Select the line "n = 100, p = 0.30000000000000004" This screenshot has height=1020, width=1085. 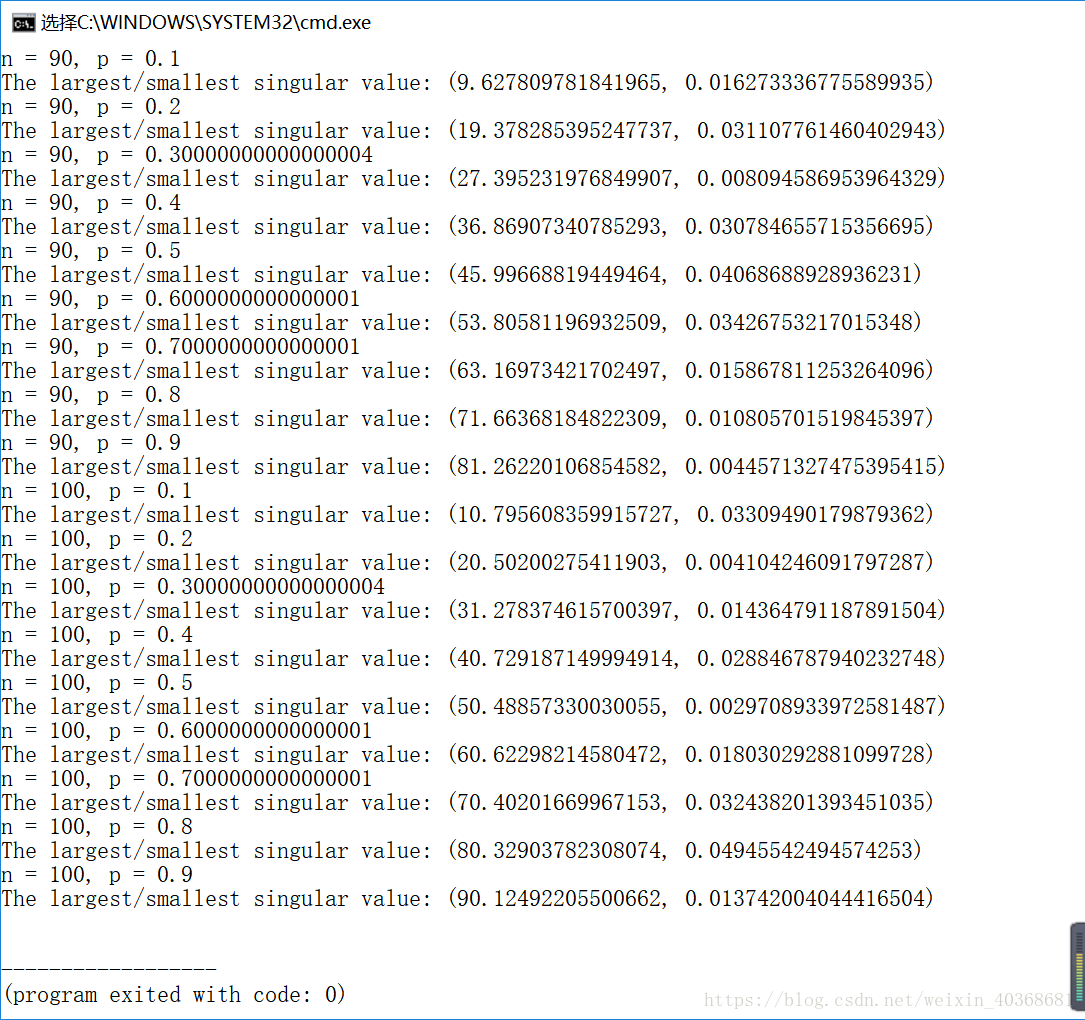pos(193,587)
